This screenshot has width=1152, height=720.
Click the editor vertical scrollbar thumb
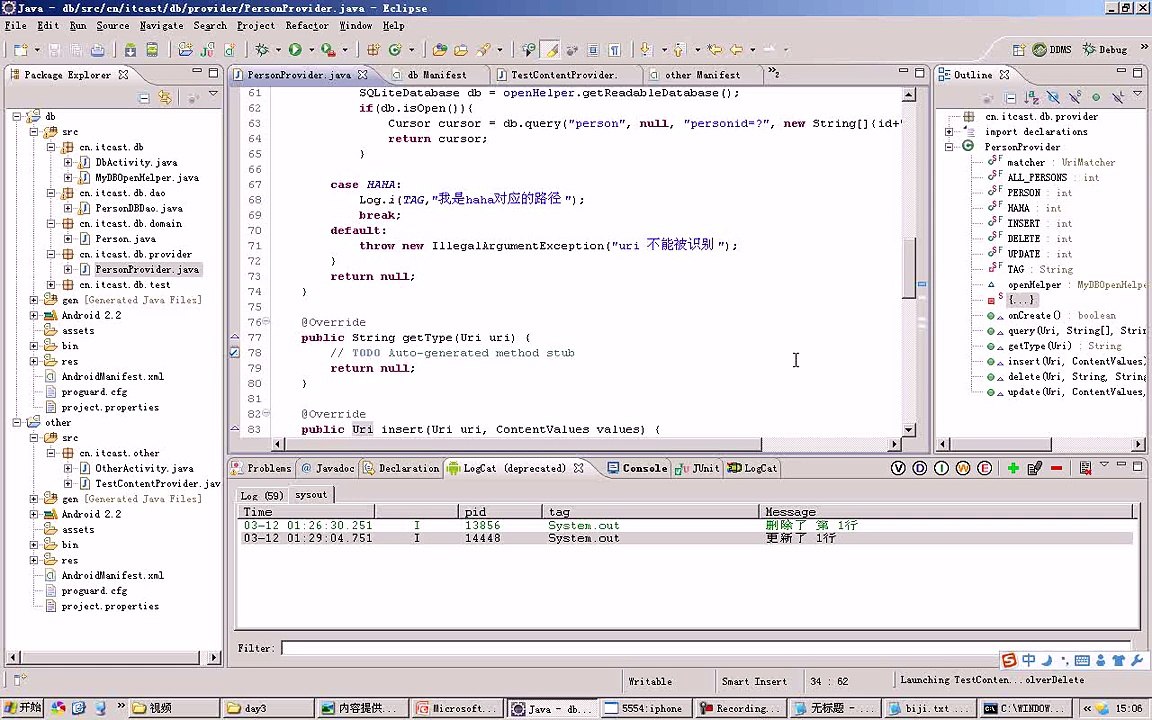pyautogui.click(x=909, y=267)
